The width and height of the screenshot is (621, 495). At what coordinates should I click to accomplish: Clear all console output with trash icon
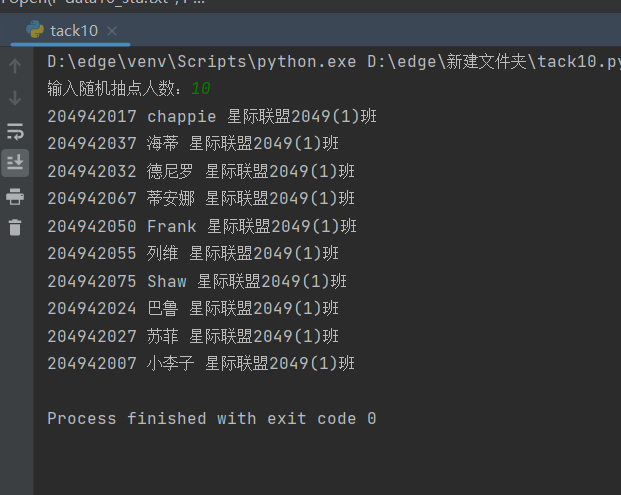click(15, 227)
